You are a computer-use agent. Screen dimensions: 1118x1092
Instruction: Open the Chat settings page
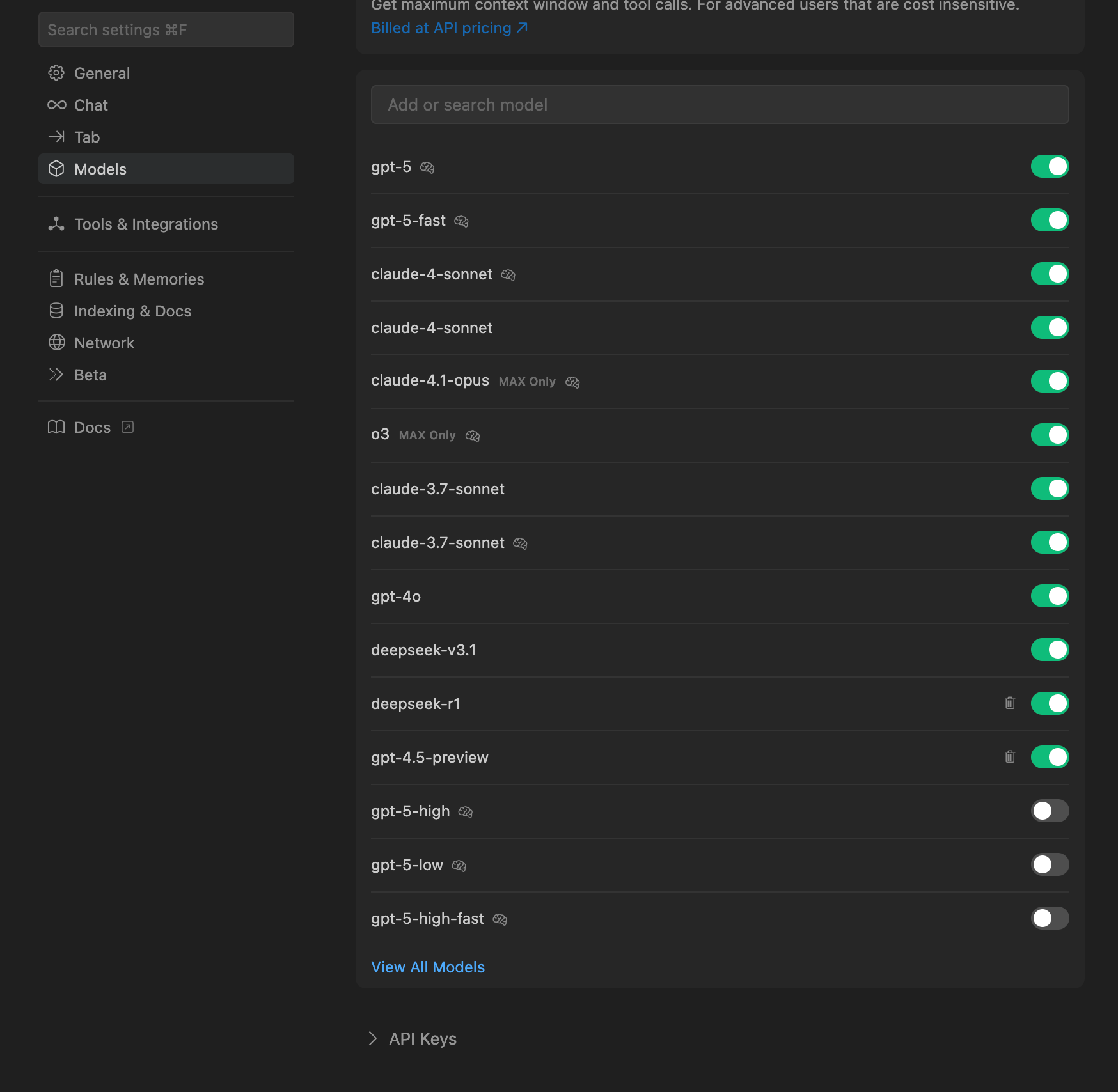pyautogui.click(x=166, y=105)
